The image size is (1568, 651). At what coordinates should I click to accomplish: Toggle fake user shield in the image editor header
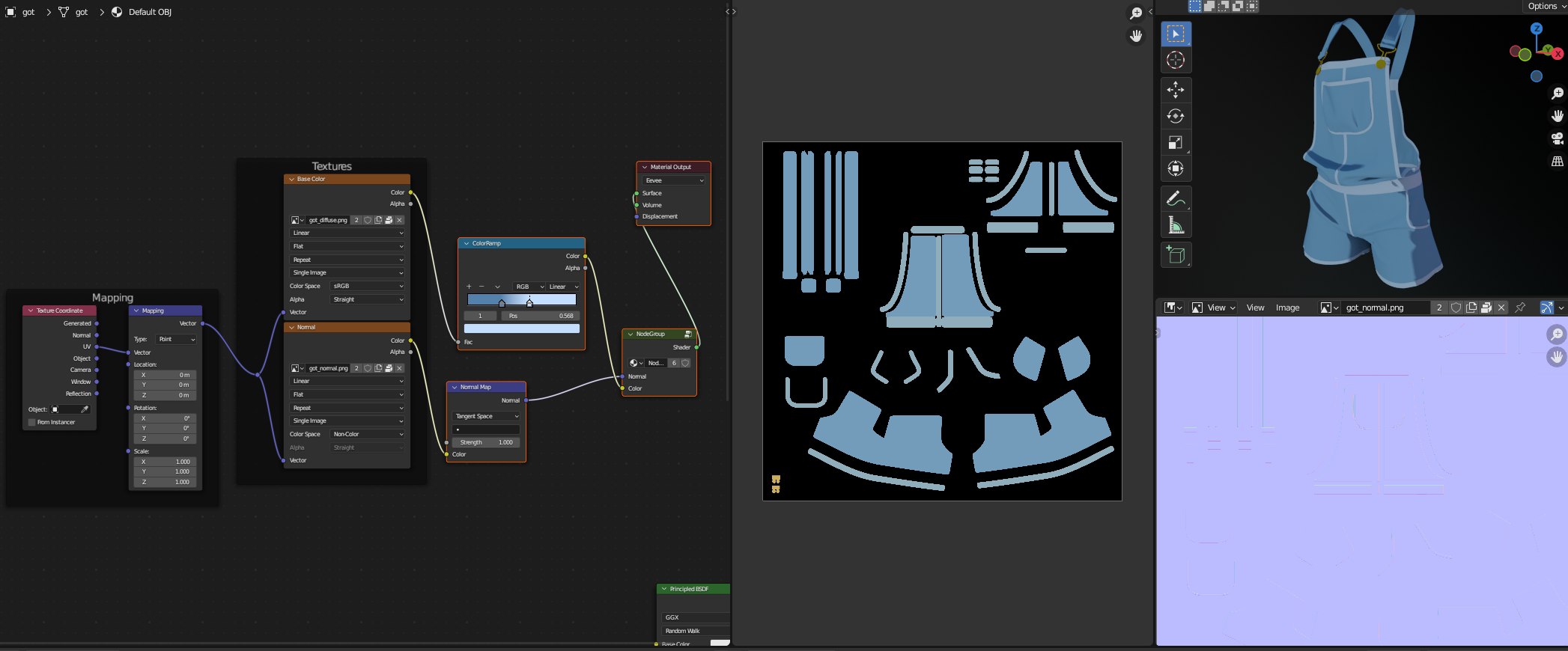click(1456, 308)
